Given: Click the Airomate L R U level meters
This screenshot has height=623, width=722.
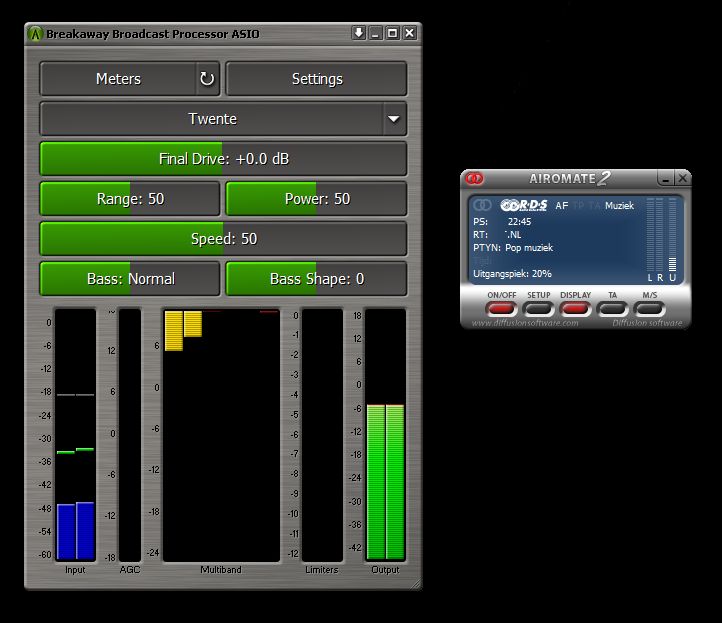Looking at the screenshot, I should click(x=662, y=239).
